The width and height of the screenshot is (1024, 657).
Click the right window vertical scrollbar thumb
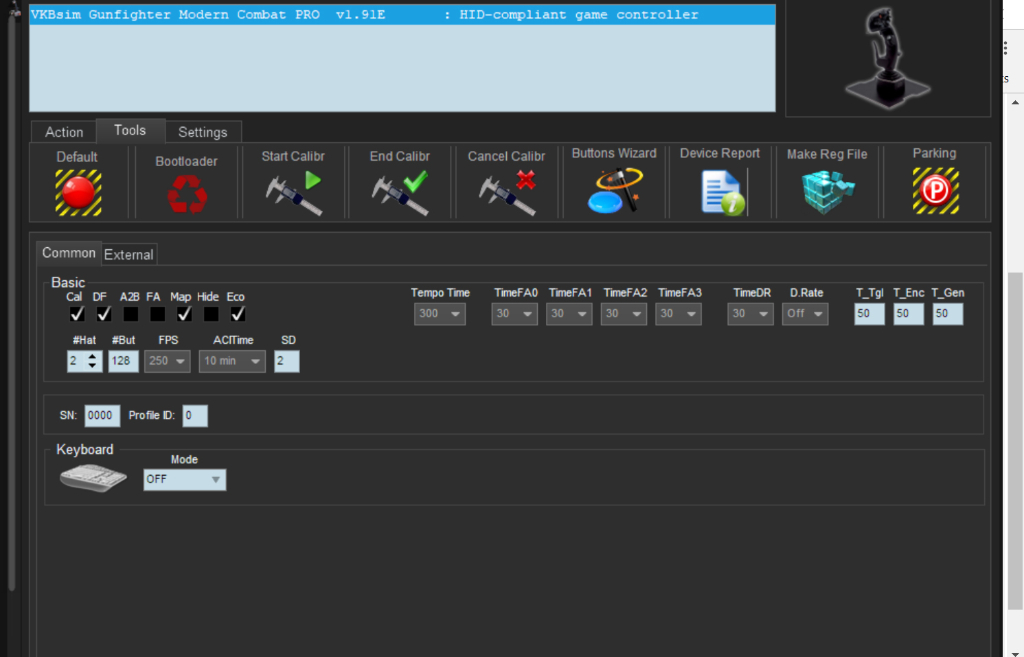pyautogui.click(x=1015, y=441)
